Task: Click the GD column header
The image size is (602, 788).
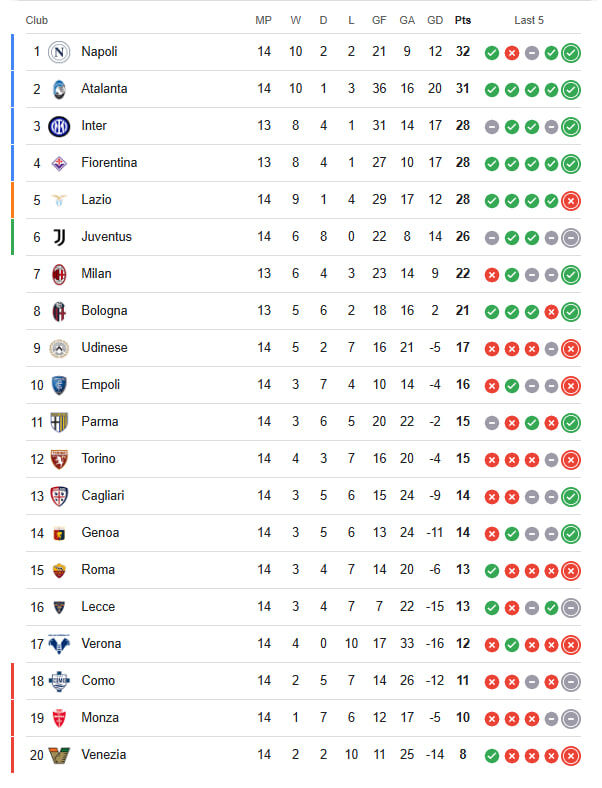Action: pos(435,20)
